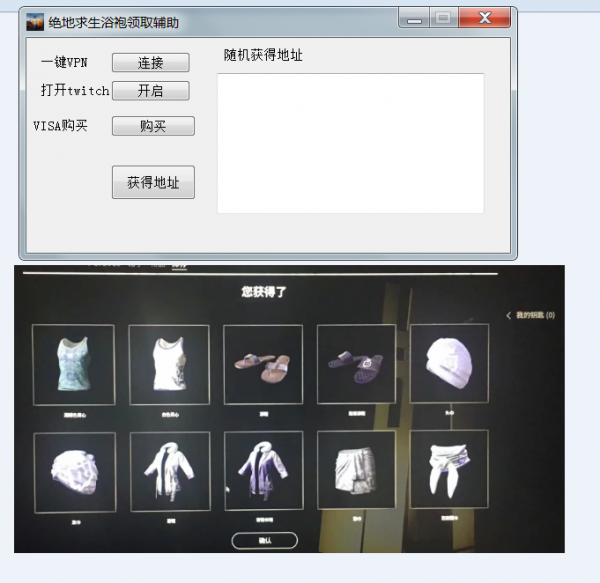Select the tied white skirt item
Image resolution: width=600 pixels, height=583 pixels.
coord(449,469)
